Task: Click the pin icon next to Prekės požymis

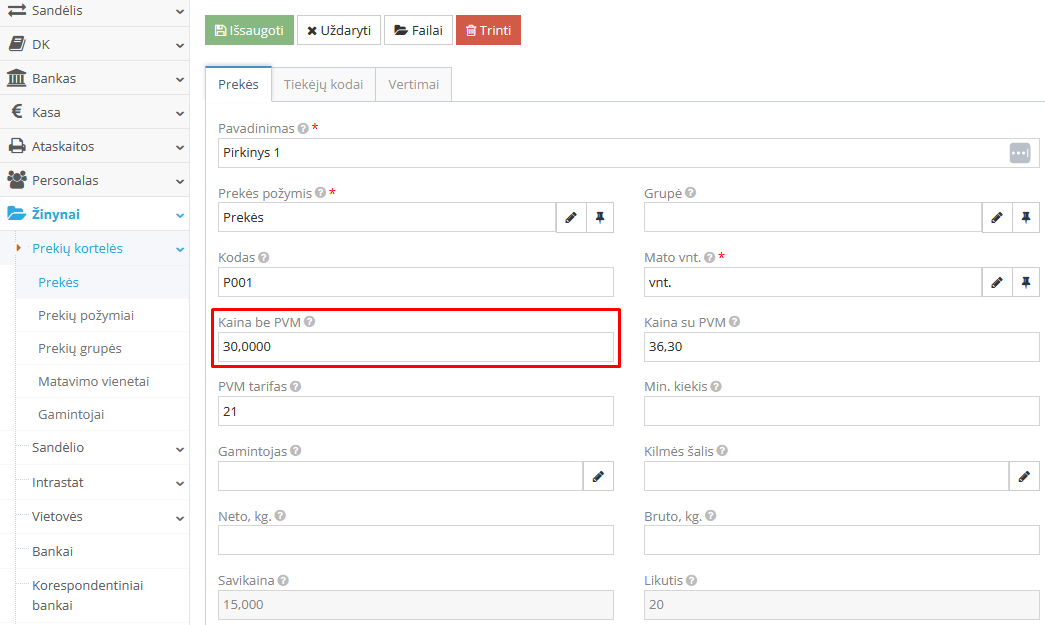Action: [x=600, y=217]
